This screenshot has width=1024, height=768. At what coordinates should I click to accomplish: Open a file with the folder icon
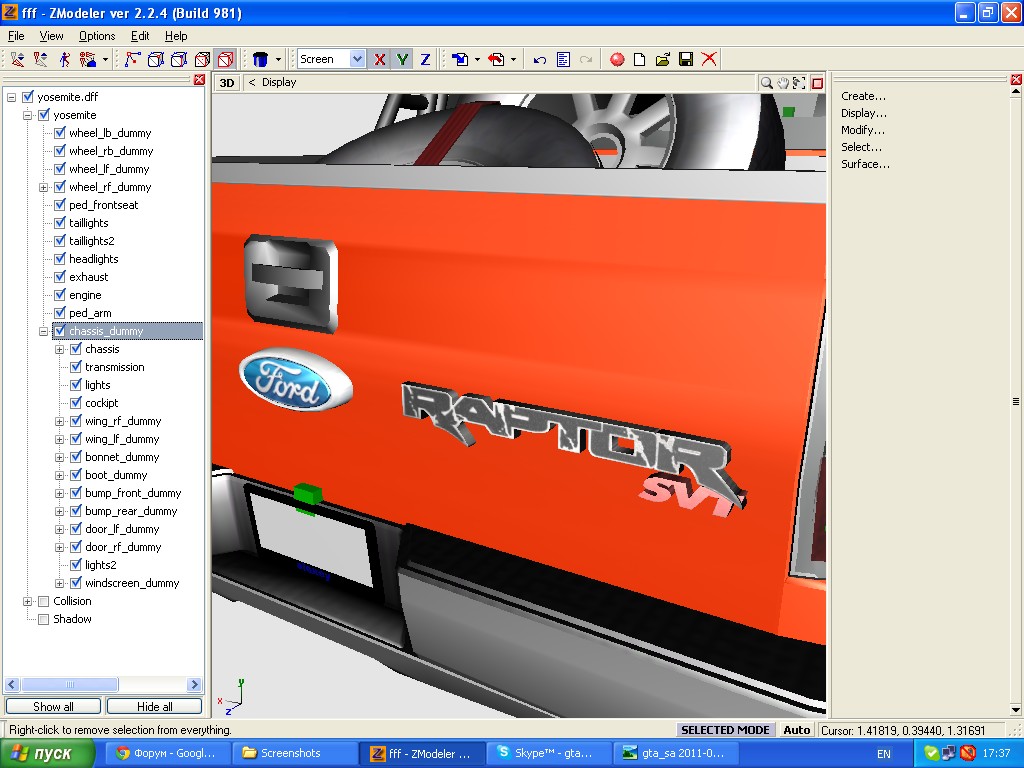click(x=663, y=59)
